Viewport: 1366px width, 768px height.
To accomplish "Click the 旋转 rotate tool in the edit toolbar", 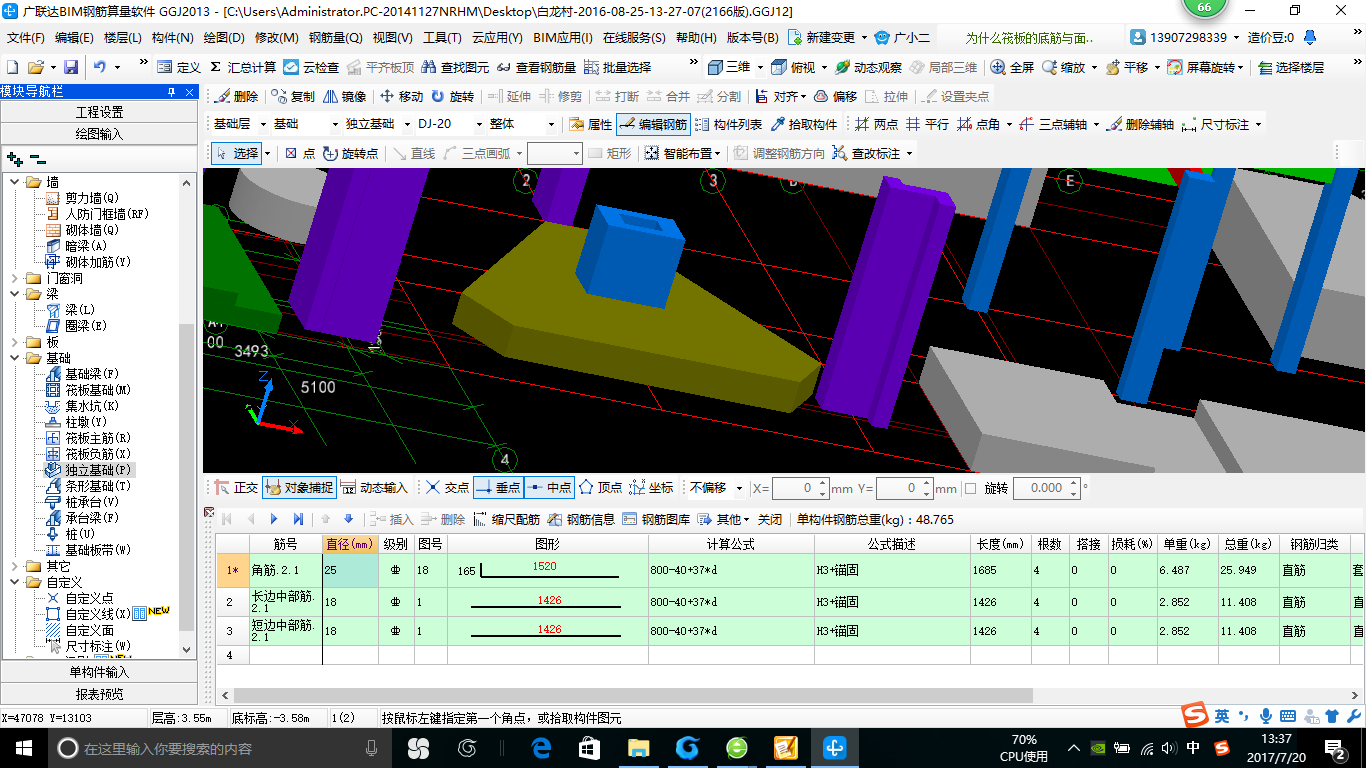I will (x=453, y=97).
